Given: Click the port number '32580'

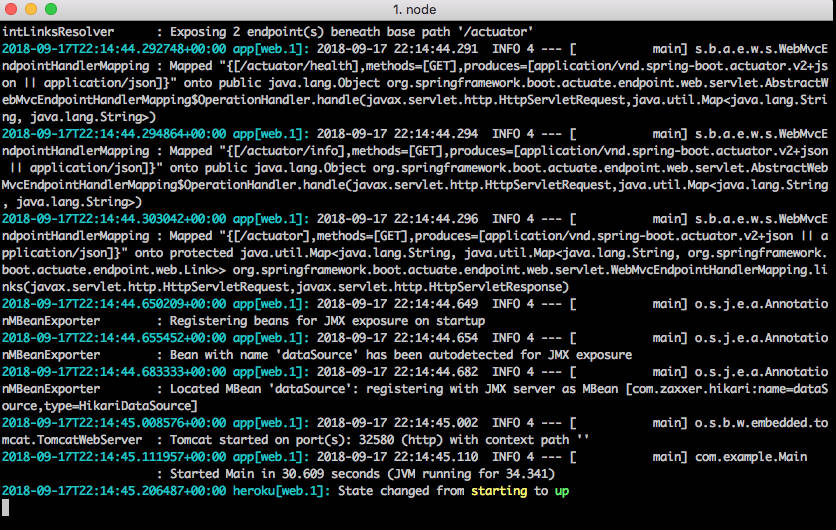Looking at the screenshot, I should (x=376, y=440).
